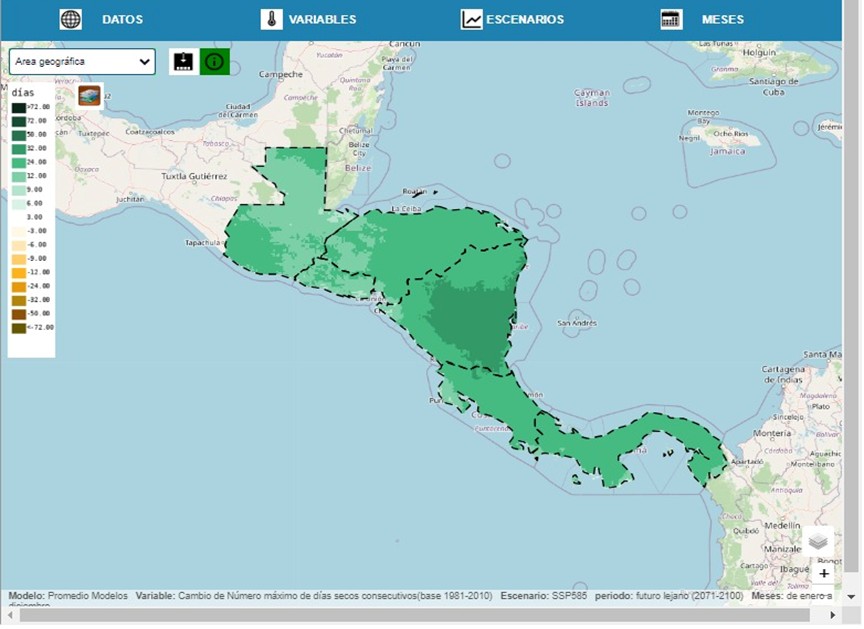Expand the Area geográfica dropdown

pos(82,62)
